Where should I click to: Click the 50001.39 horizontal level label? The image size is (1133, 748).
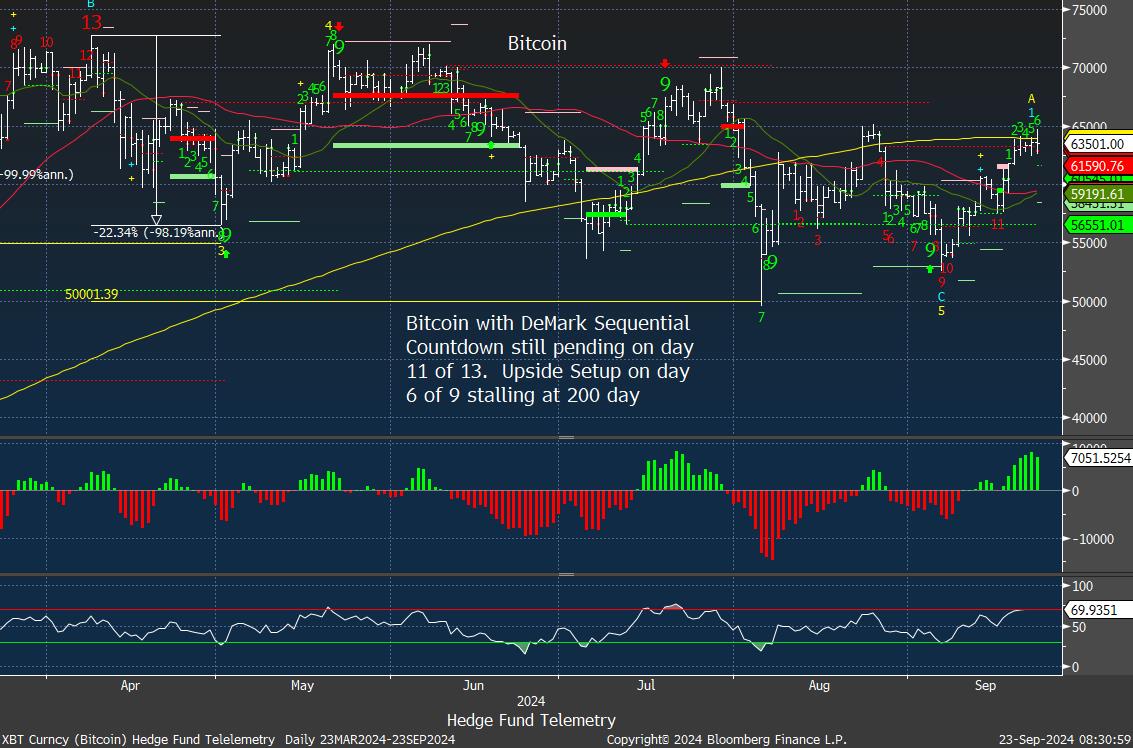tap(91, 294)
